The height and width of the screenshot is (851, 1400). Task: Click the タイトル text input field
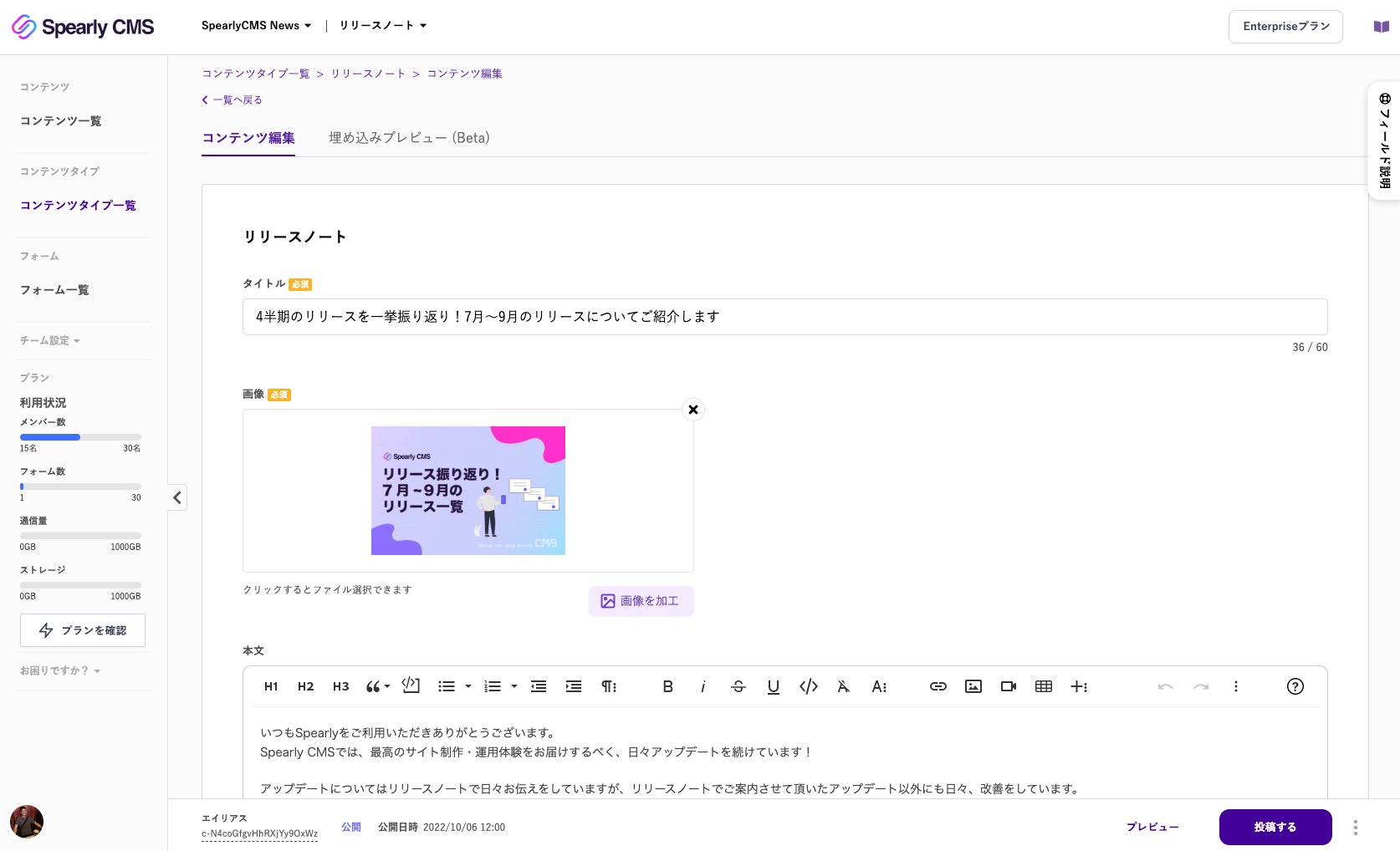(785, 317)
